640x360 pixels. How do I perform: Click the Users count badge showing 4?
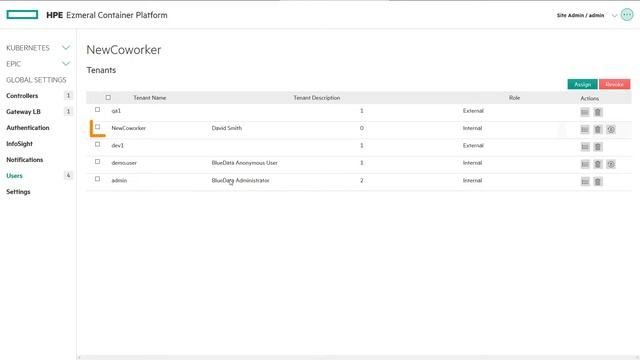pos(68,176)
